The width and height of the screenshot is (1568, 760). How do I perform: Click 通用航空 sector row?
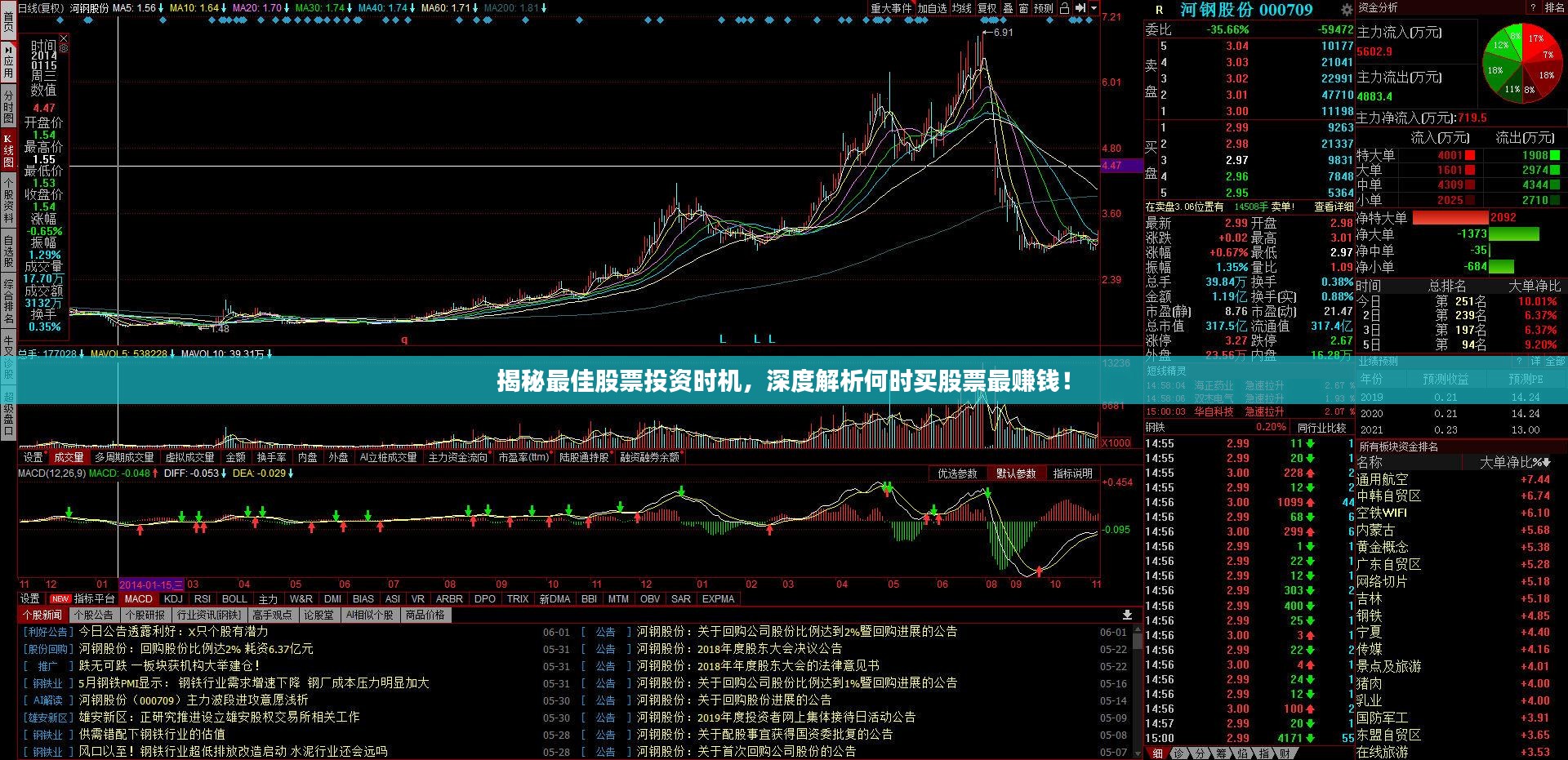(x=1454, y=479)
